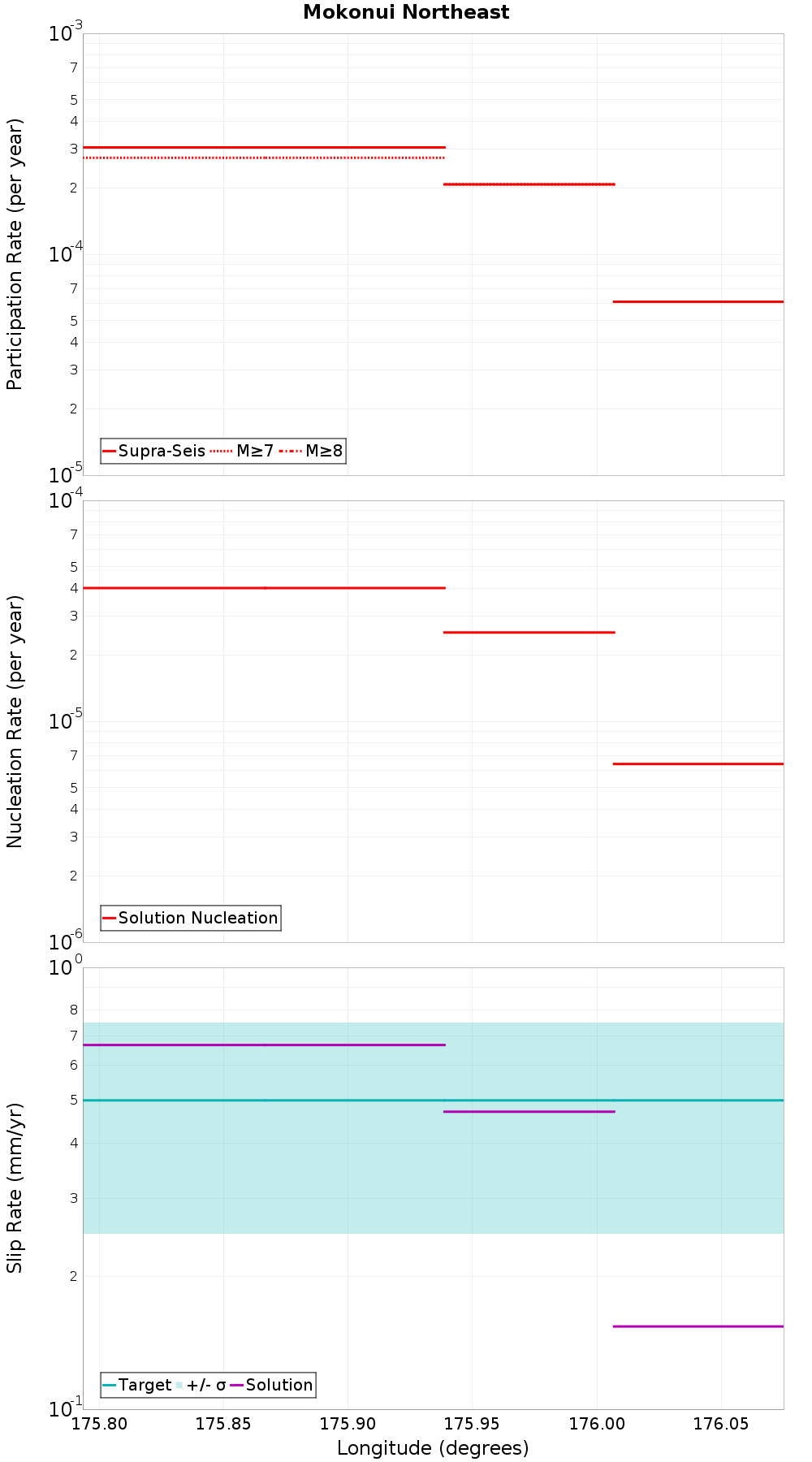Click the Solution legend entry in slip rate plot
The height and width of the screenshot is (1462, 812).
click(271, 1385)
